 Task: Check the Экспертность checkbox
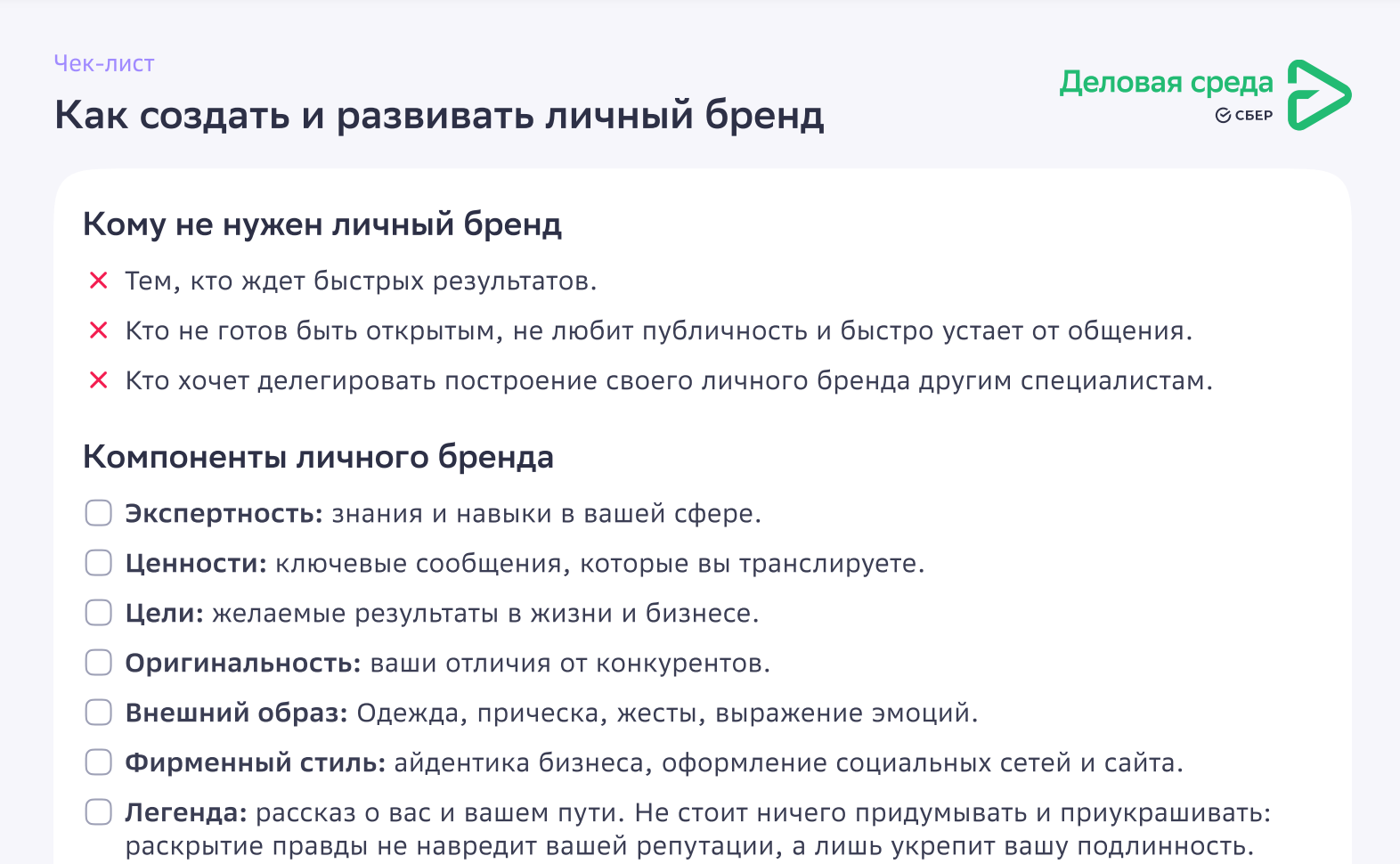[x=98, y=513]
